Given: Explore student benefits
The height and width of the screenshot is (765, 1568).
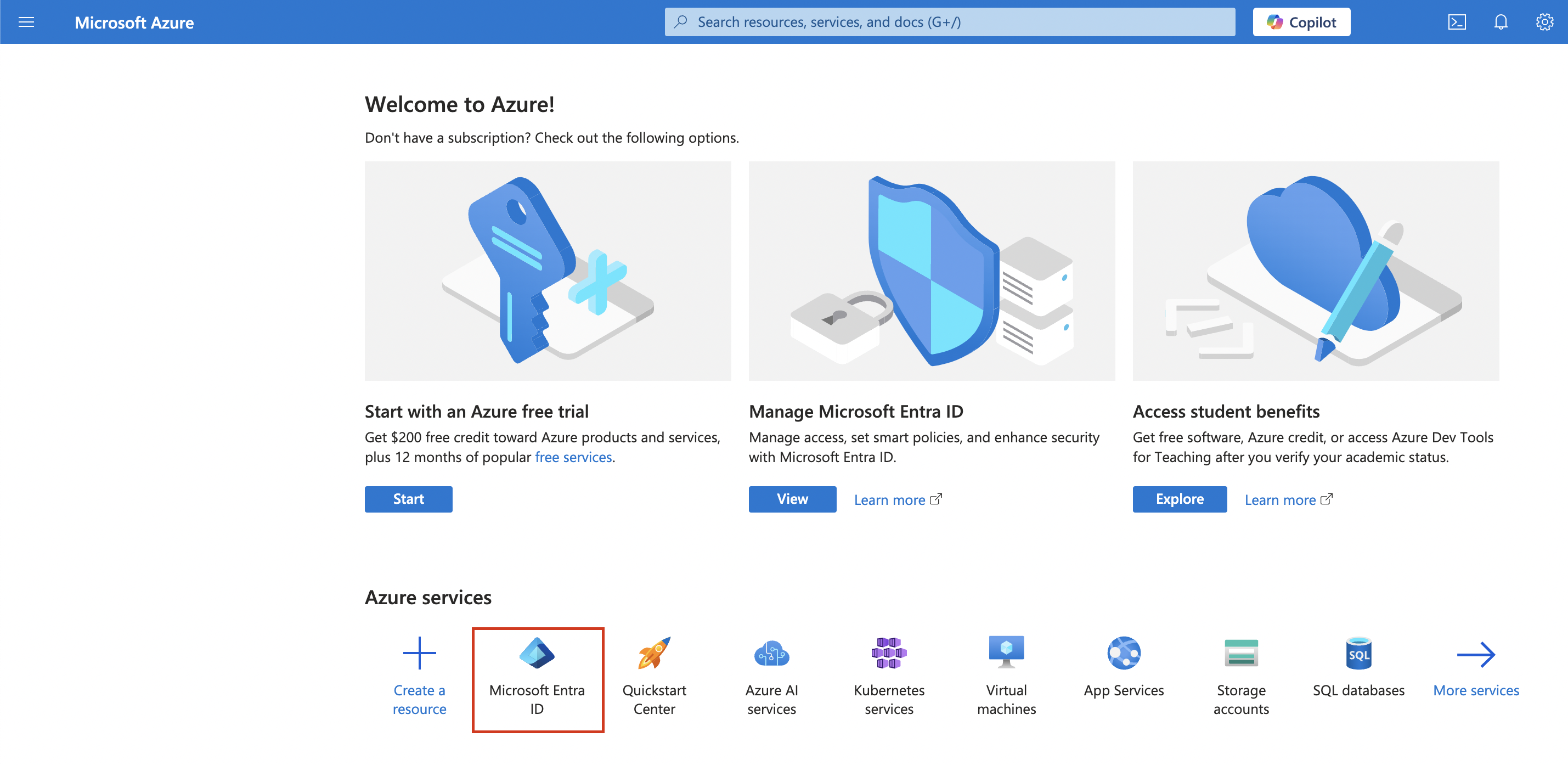Looking at the screenshot, I should point(1179,499).
